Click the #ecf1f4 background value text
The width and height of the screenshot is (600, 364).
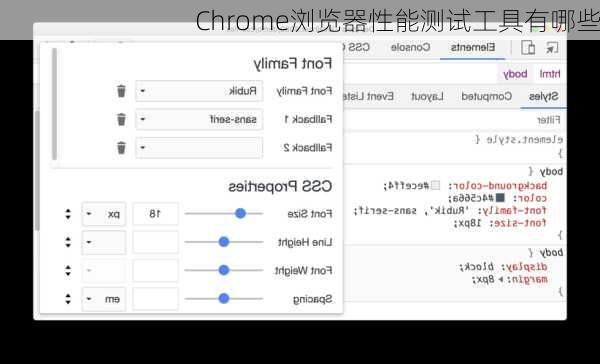click(x=408, y=186)
